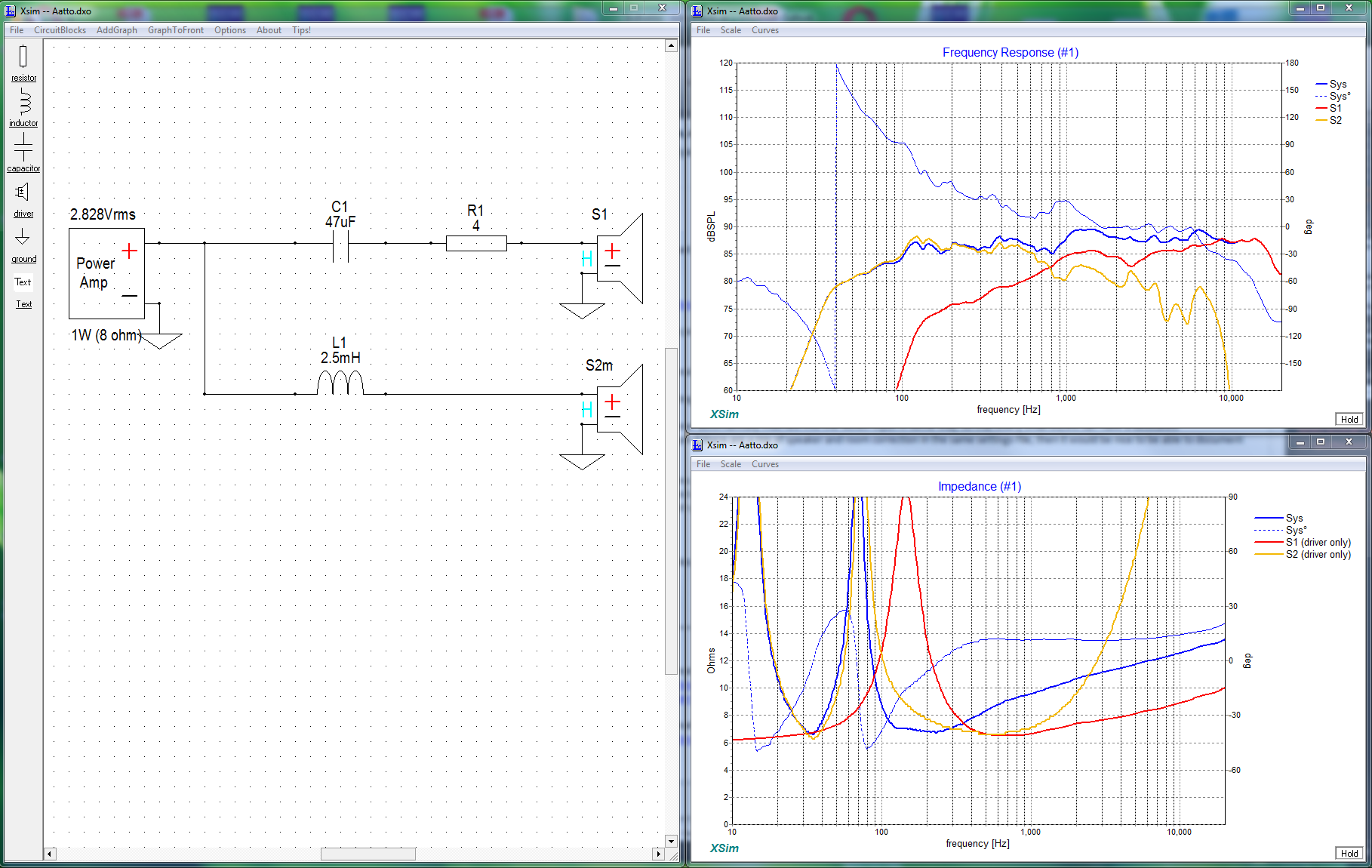Click the Xsim app icon in schematic title bar

click(11, 11)
